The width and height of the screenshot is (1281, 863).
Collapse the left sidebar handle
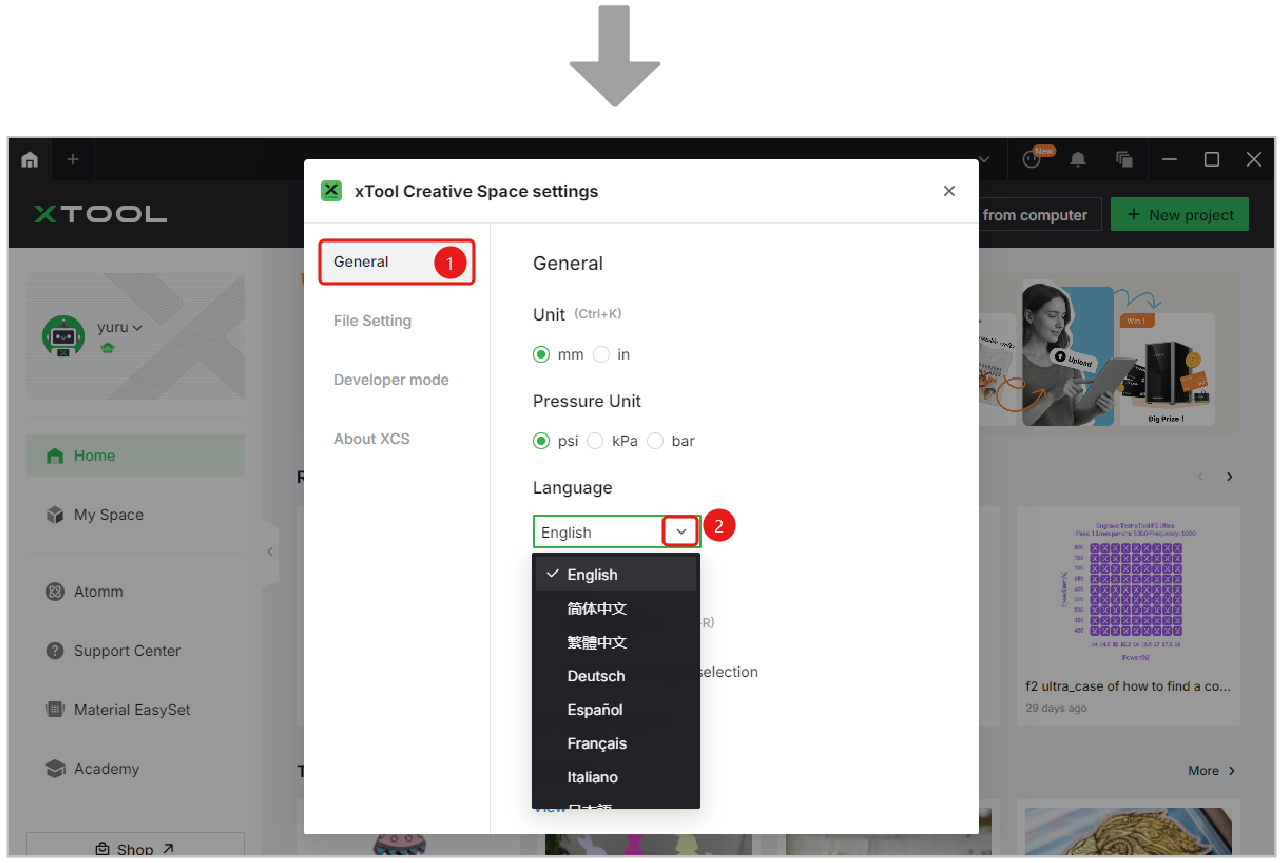270,551
